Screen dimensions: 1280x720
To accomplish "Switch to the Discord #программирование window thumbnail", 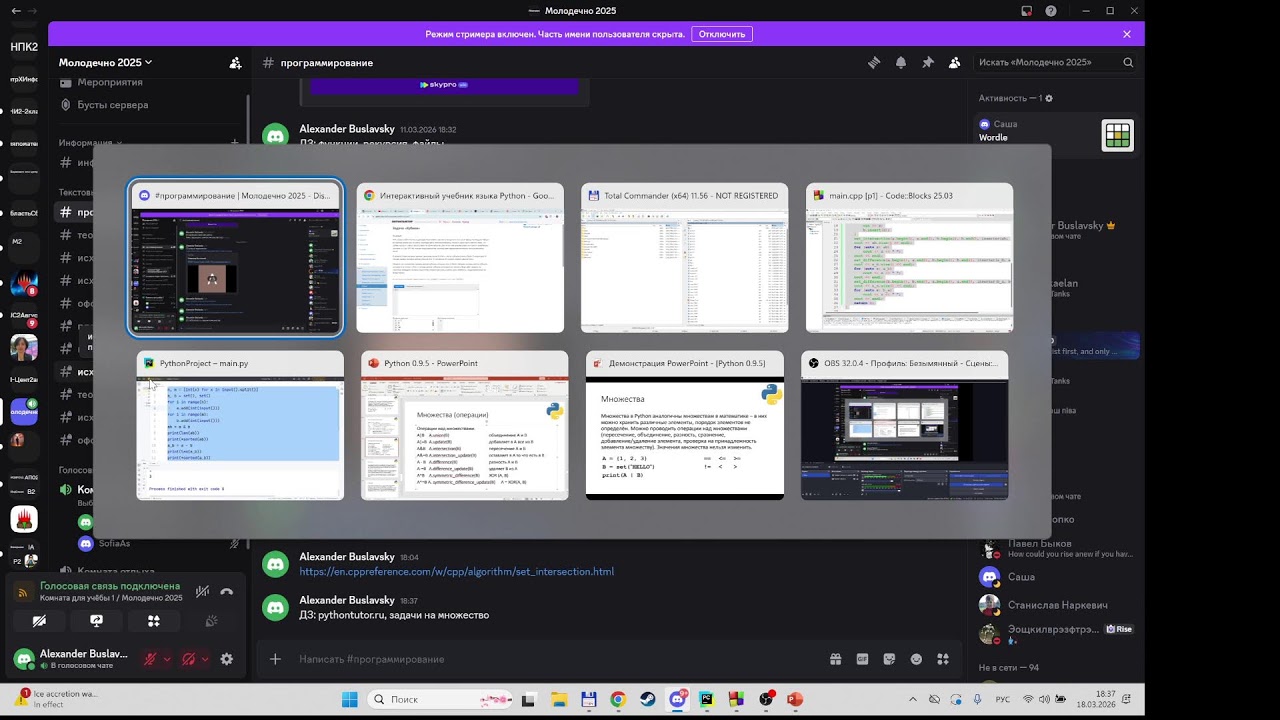I will click(236, 258).
